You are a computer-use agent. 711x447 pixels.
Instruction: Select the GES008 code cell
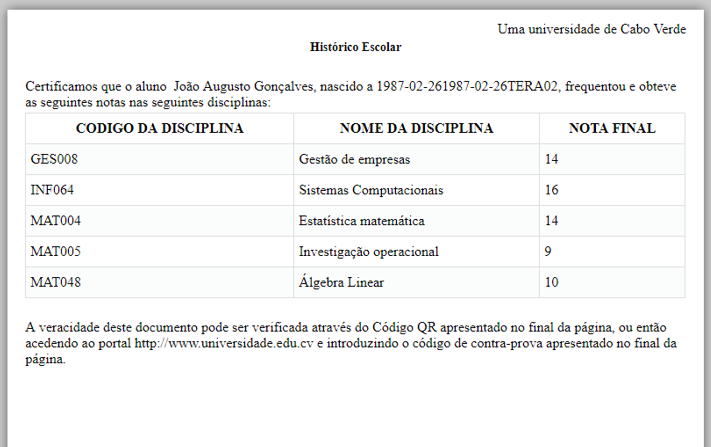point(160,159)
